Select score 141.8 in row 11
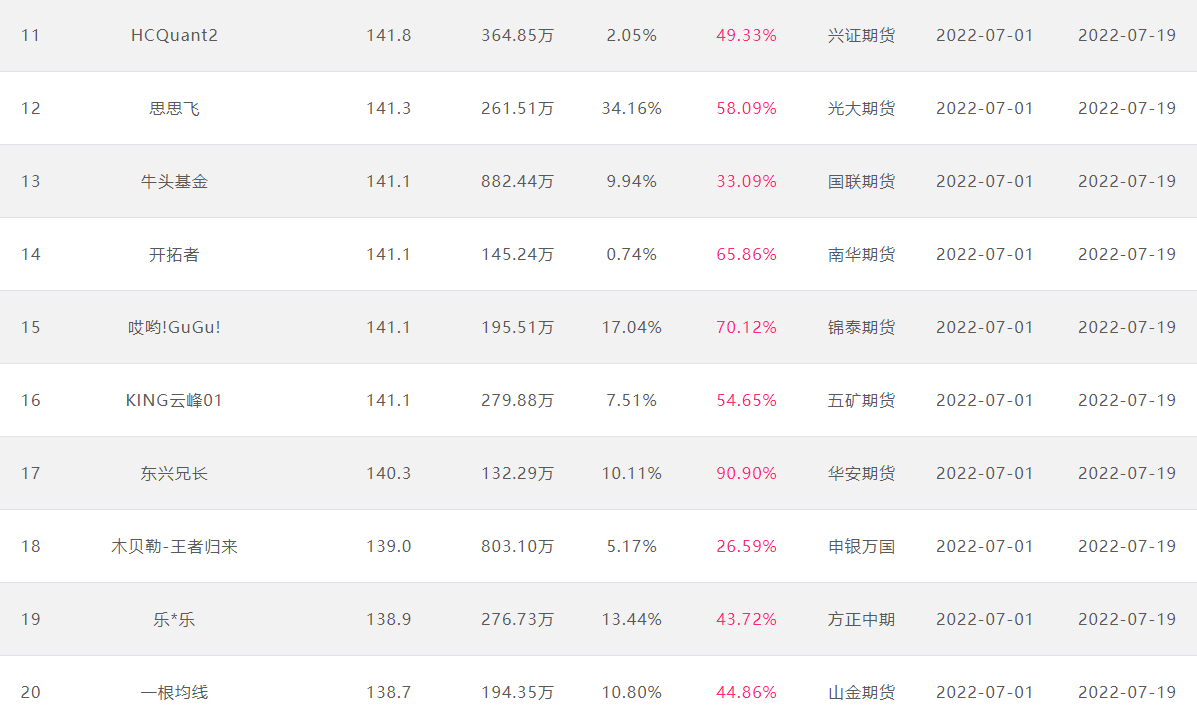 (x=388, y=35)
